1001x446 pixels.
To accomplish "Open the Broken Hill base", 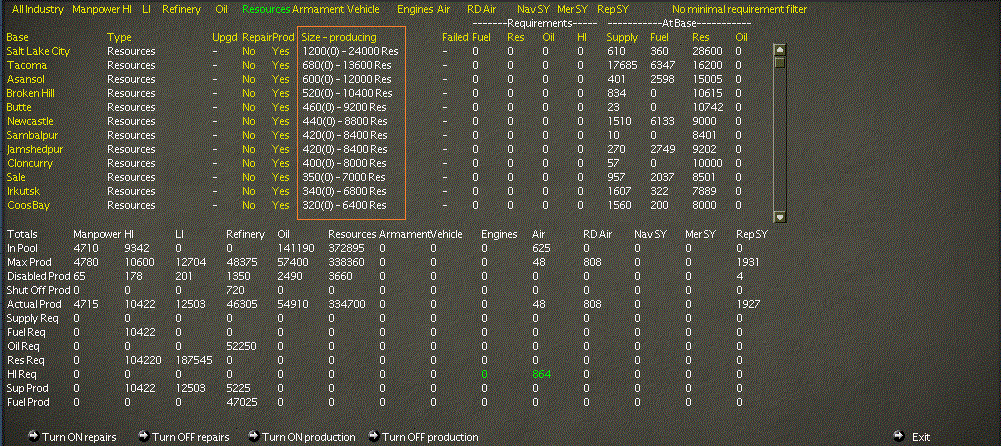I will (32, 93).
